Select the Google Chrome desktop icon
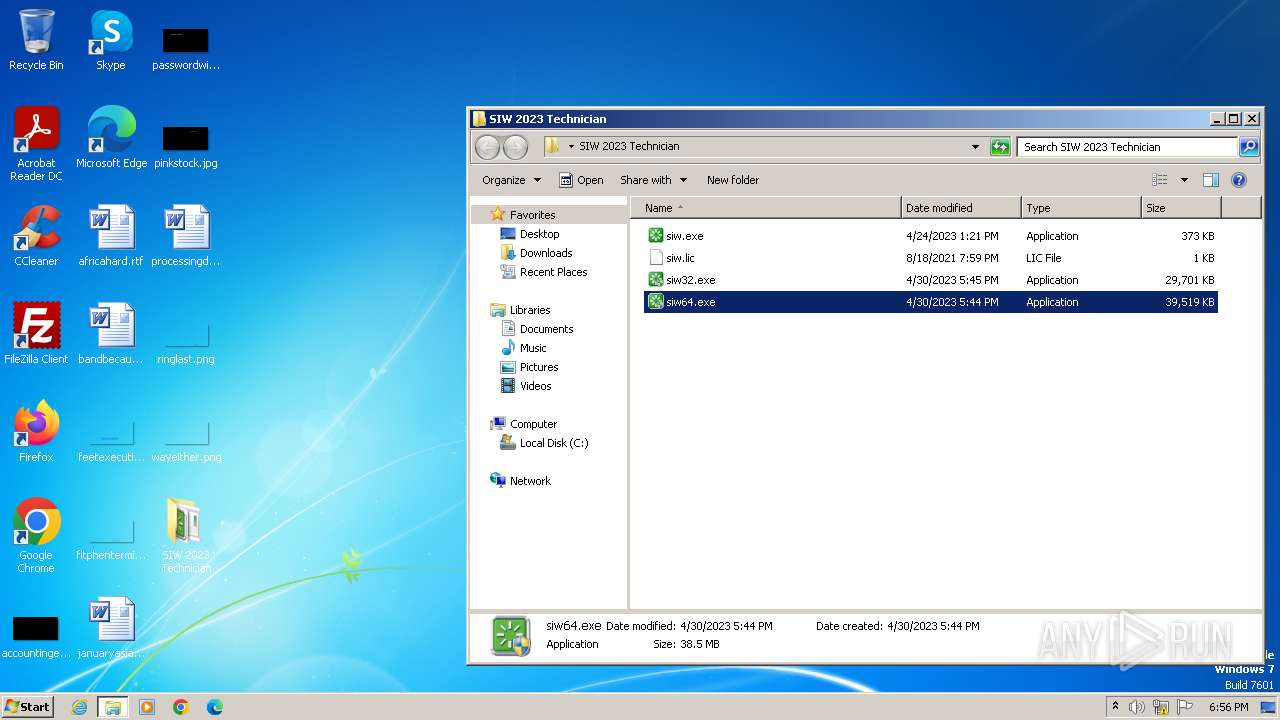 click(36, 535)
